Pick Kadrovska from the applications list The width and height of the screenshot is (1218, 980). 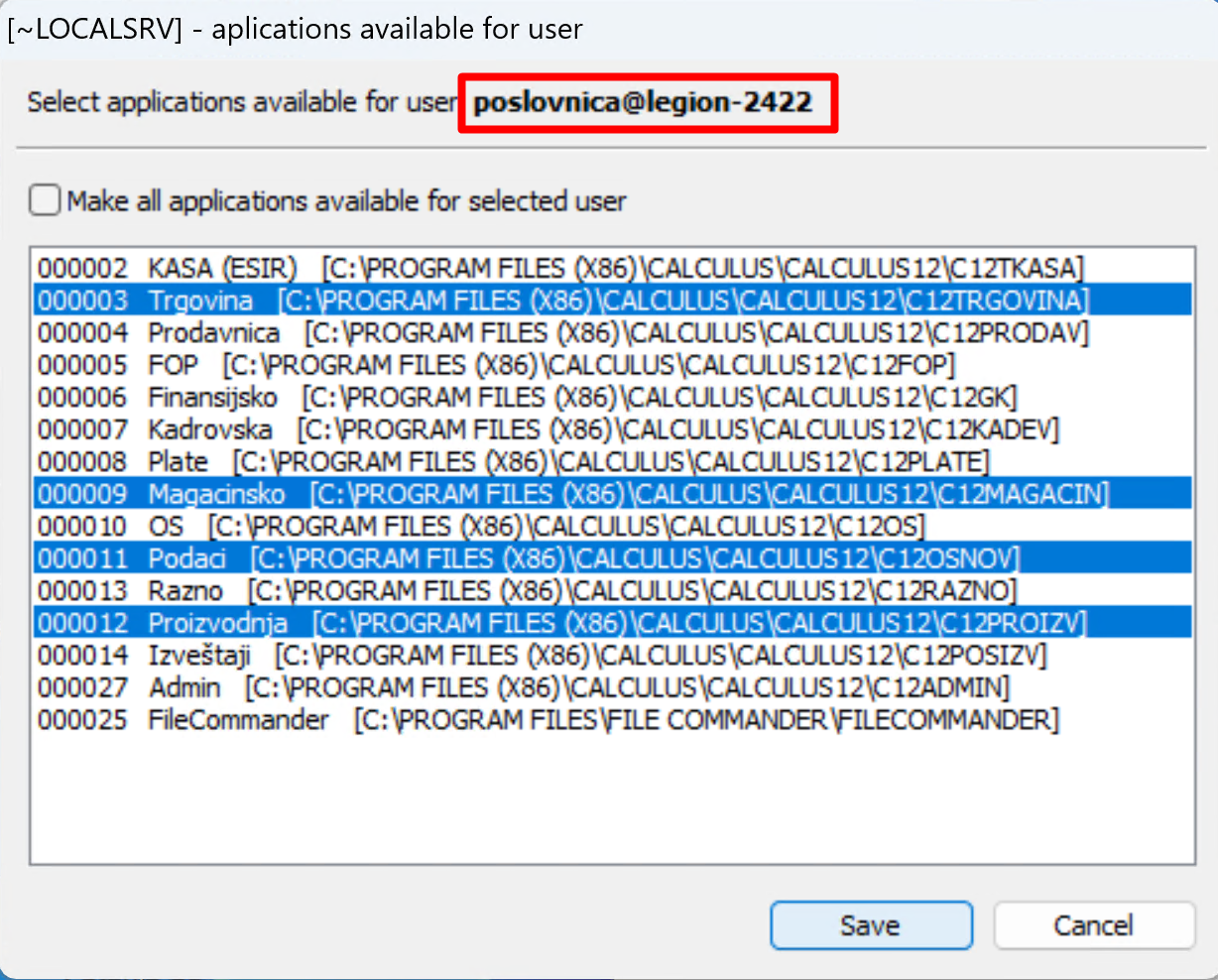(209, 429)
